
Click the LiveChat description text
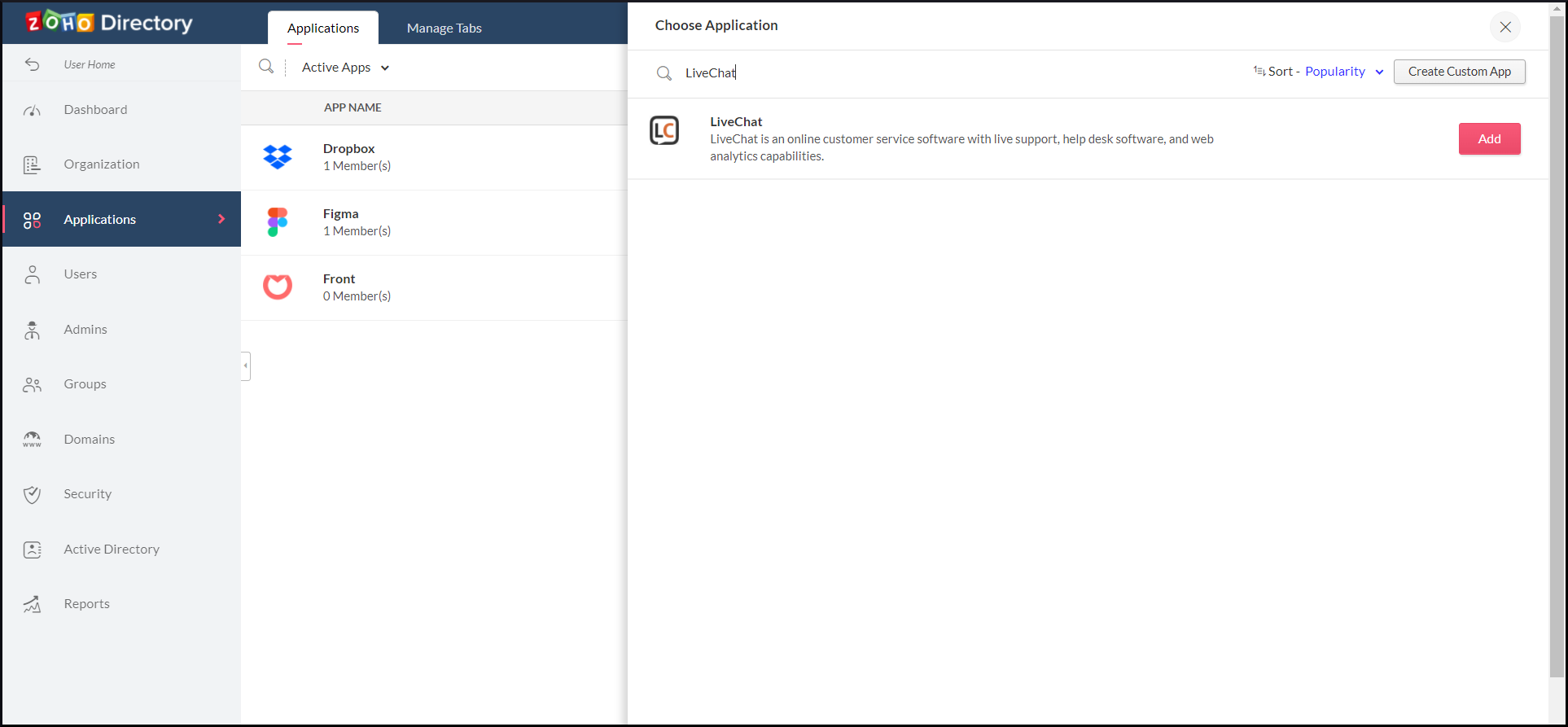point(961,147)
